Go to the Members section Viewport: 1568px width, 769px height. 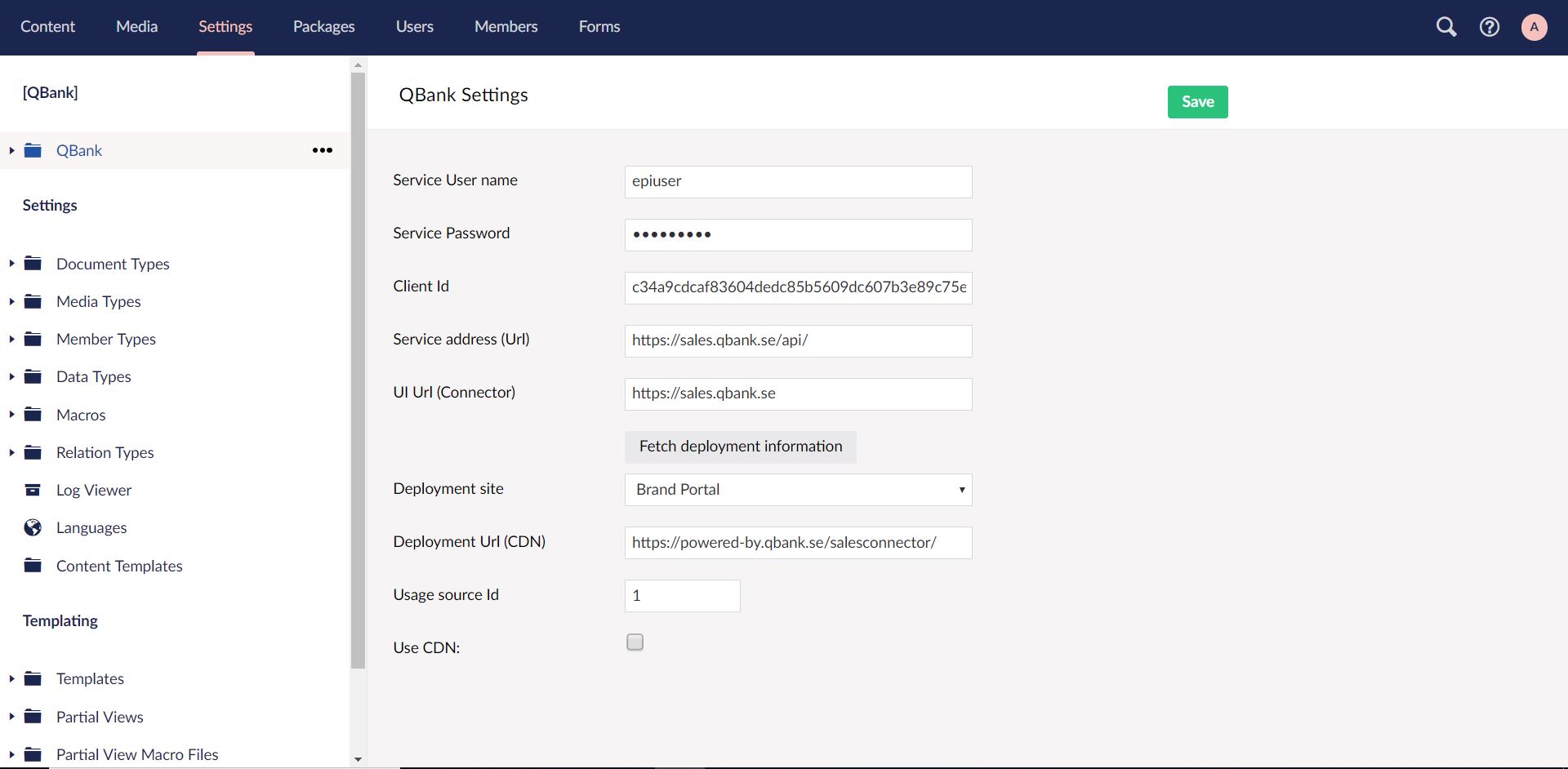tap(506, 27)
